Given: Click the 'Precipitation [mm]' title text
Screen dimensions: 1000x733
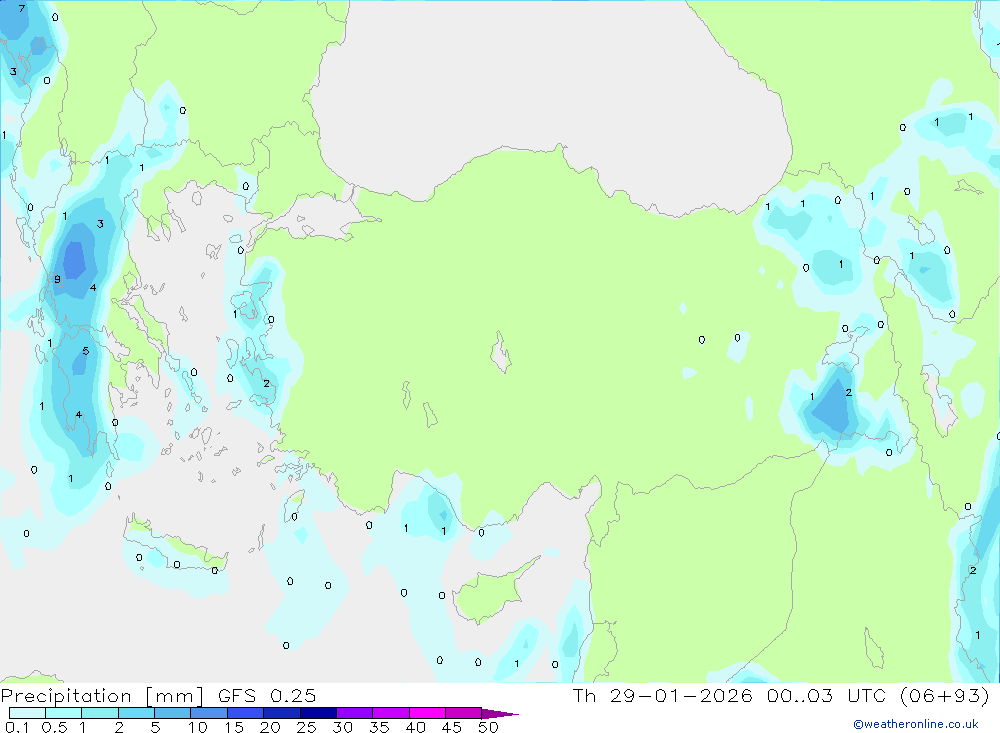Looking at the screenshot, I should [x=102, y=696].
